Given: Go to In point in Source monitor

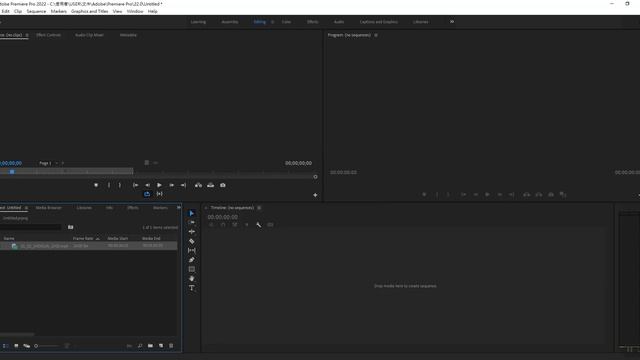Looking at the screenshot, I should (x=135, y=185).
